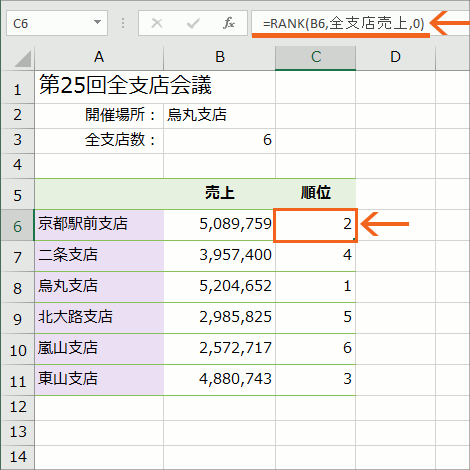Click the rank 4 cell for 二条支店

tap(316, 256)
